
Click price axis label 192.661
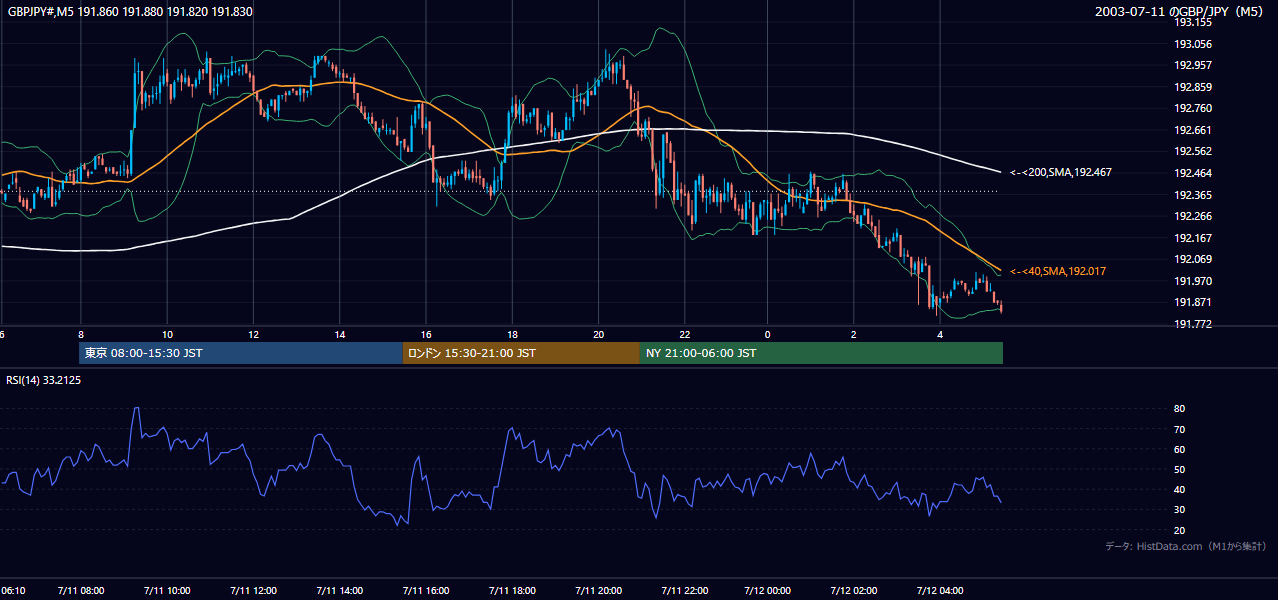[x=1193, y=130]
